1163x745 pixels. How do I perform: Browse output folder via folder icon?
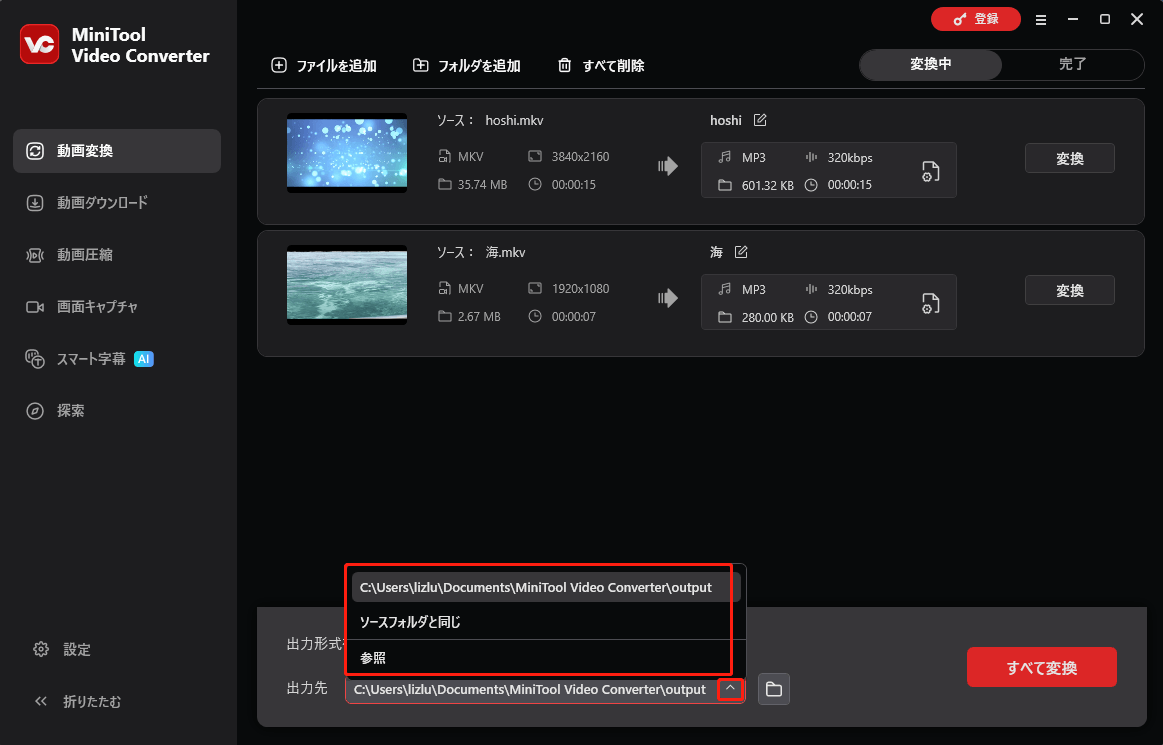[x=773, y=689]
